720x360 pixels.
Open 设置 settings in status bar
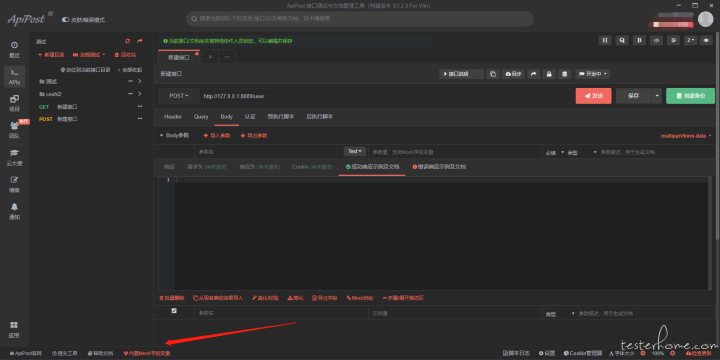pos(547,354)
